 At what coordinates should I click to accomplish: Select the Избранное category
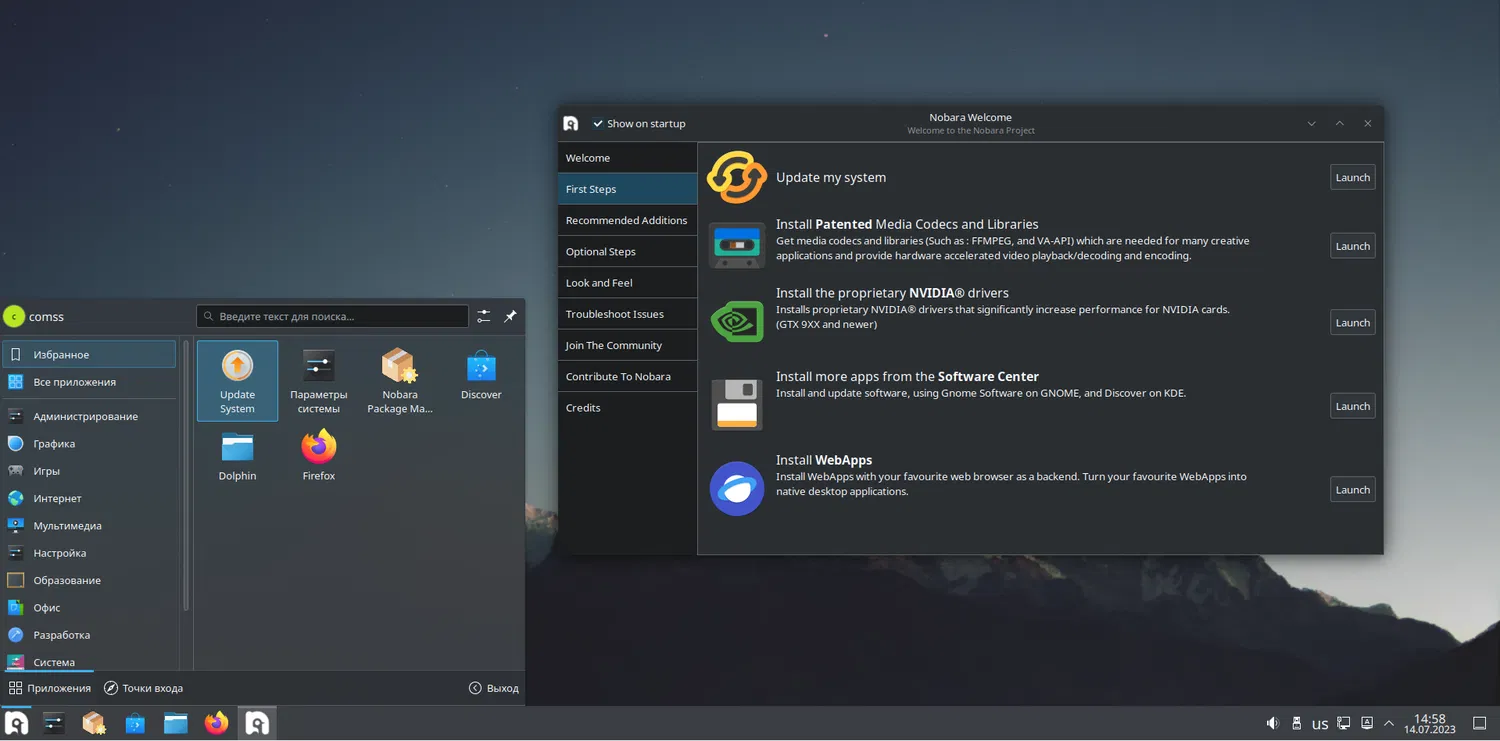(89, 354)
